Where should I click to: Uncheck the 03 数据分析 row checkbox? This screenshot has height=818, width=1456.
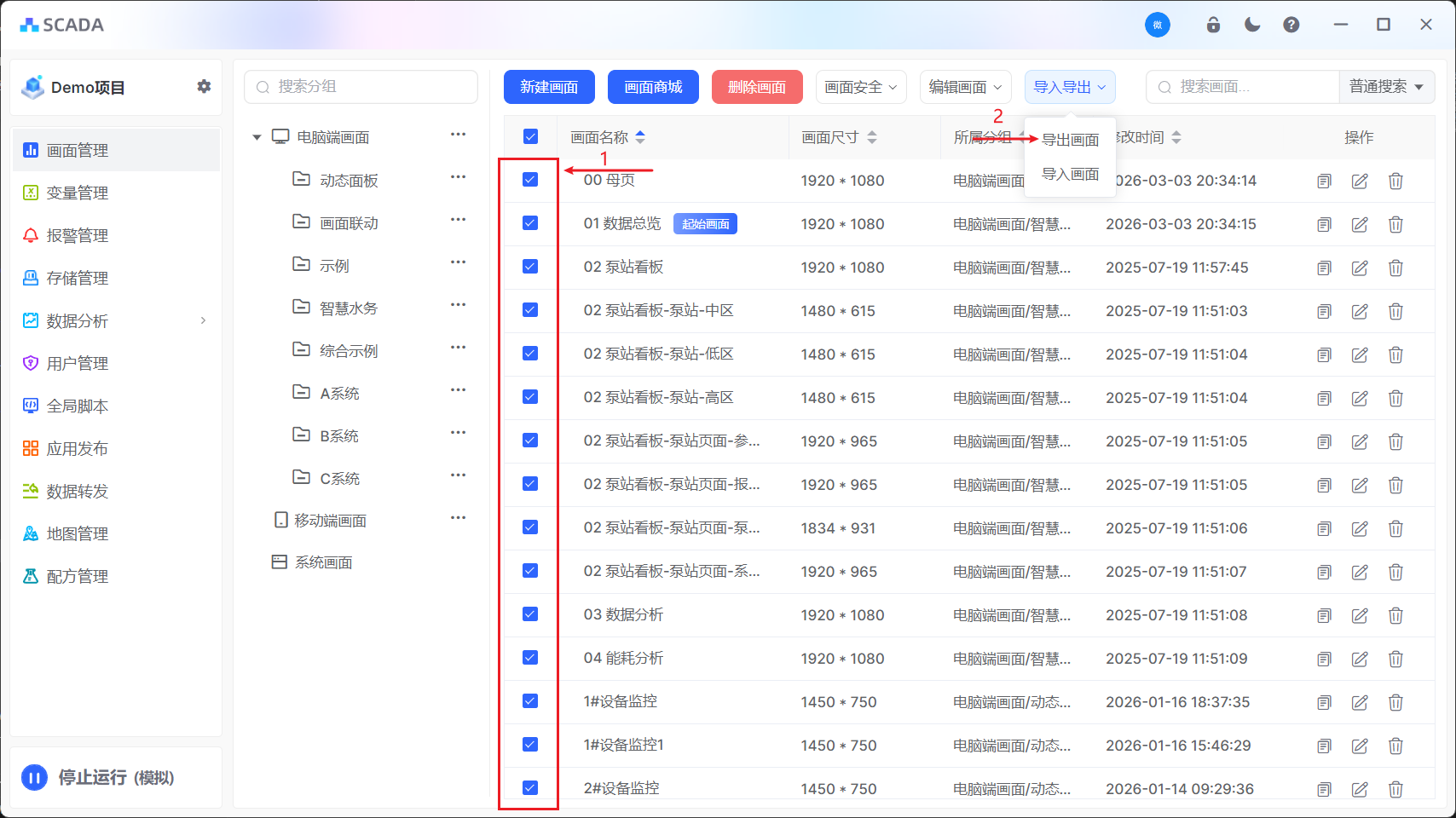530,614
